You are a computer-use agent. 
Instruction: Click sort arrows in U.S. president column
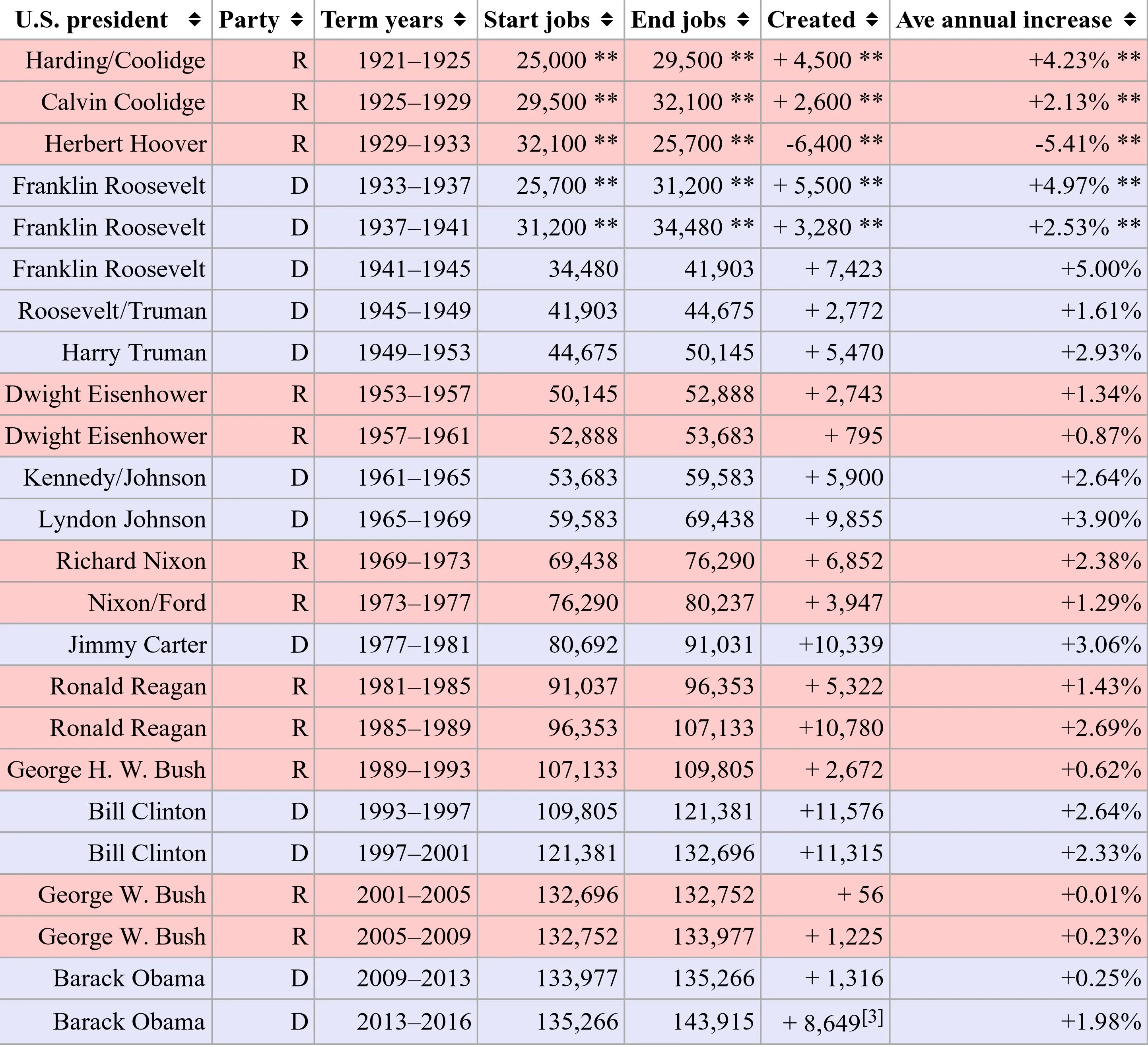pyautogui.click(x=194, y=21)
